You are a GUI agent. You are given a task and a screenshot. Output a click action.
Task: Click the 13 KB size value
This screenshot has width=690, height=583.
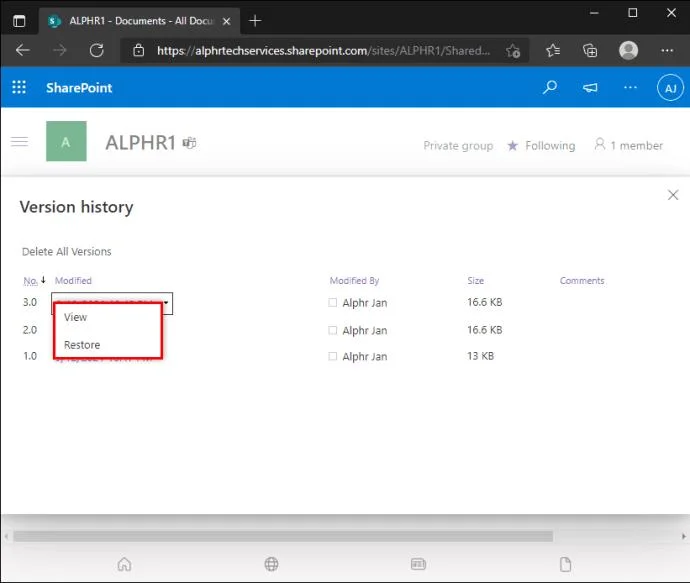click(480, 356)
